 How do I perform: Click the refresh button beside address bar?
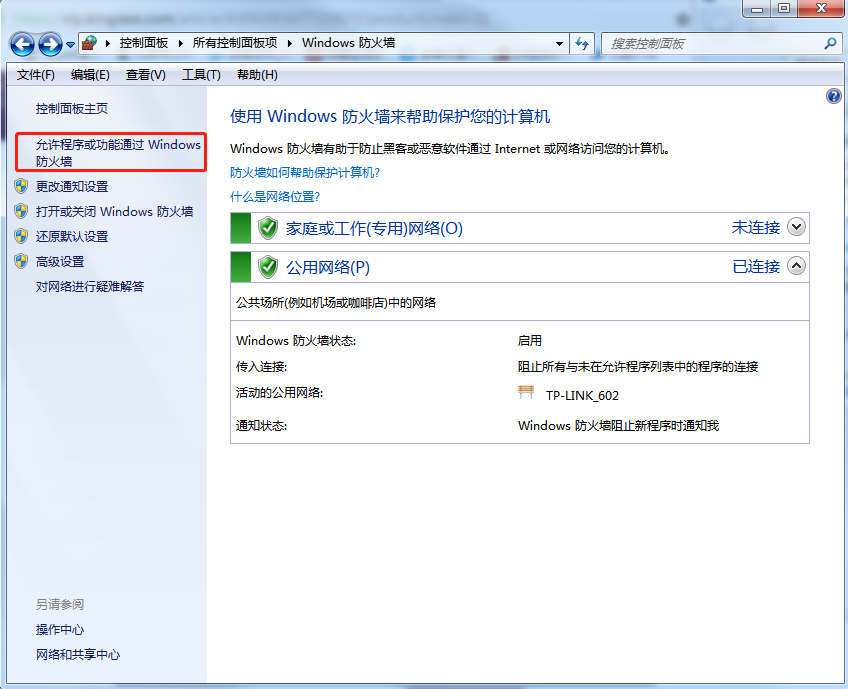click(x=582, y=43)
